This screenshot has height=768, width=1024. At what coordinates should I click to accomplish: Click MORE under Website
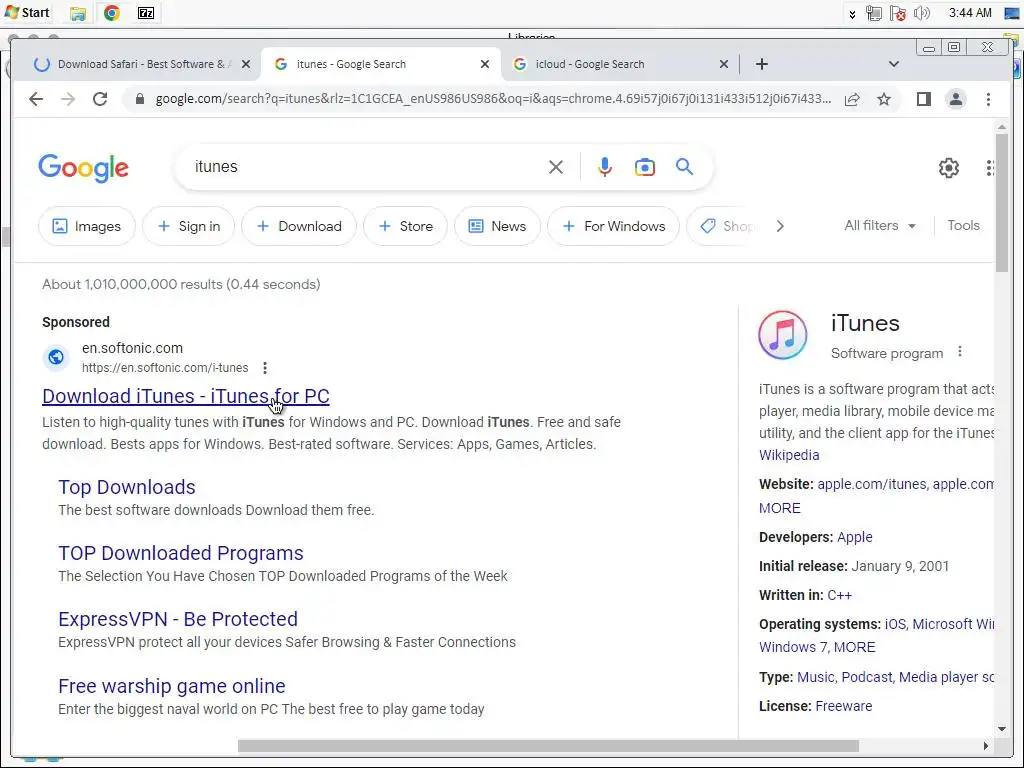click(780, 508)
